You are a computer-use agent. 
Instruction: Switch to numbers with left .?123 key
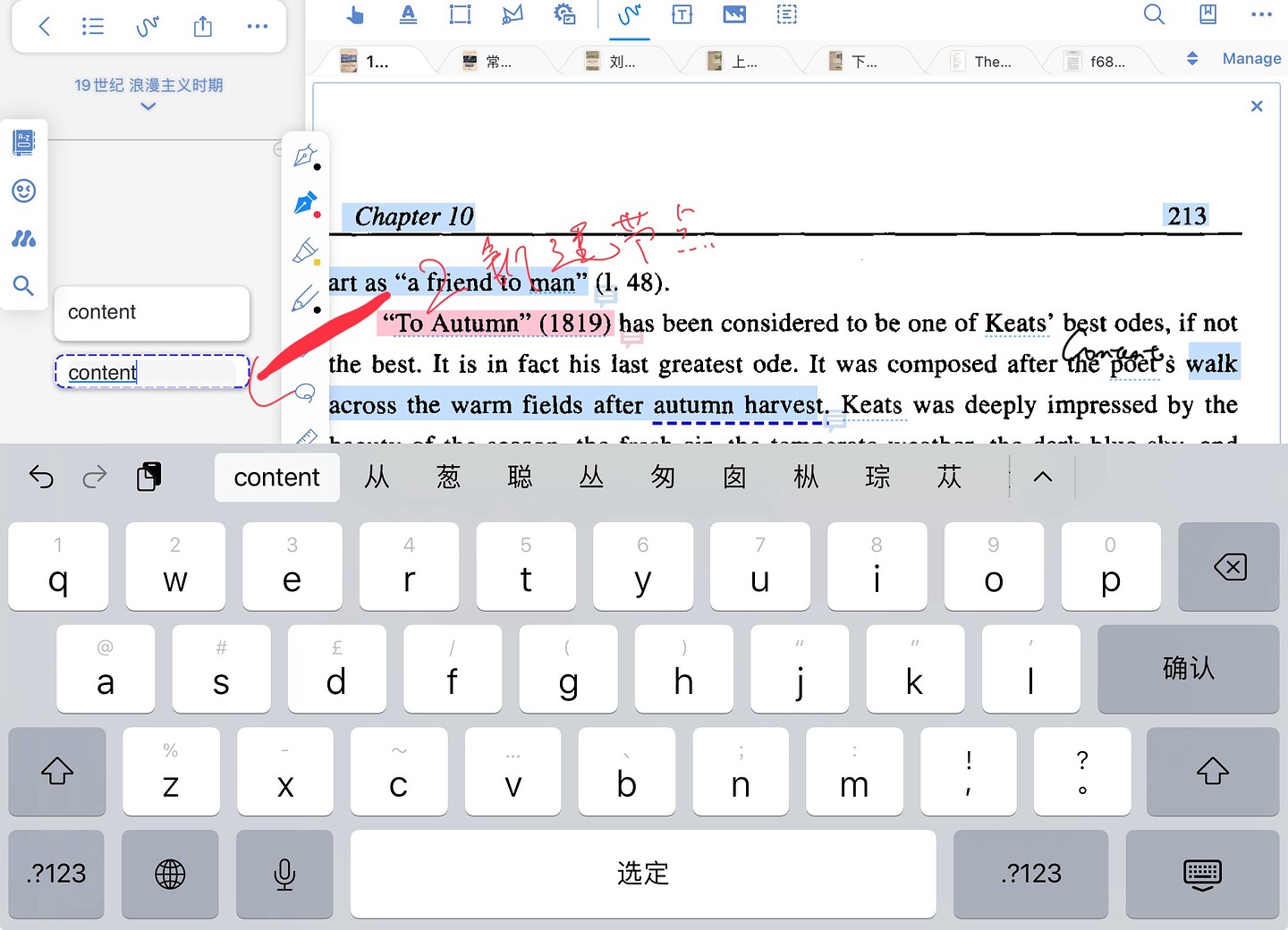[x=56, y=874]
